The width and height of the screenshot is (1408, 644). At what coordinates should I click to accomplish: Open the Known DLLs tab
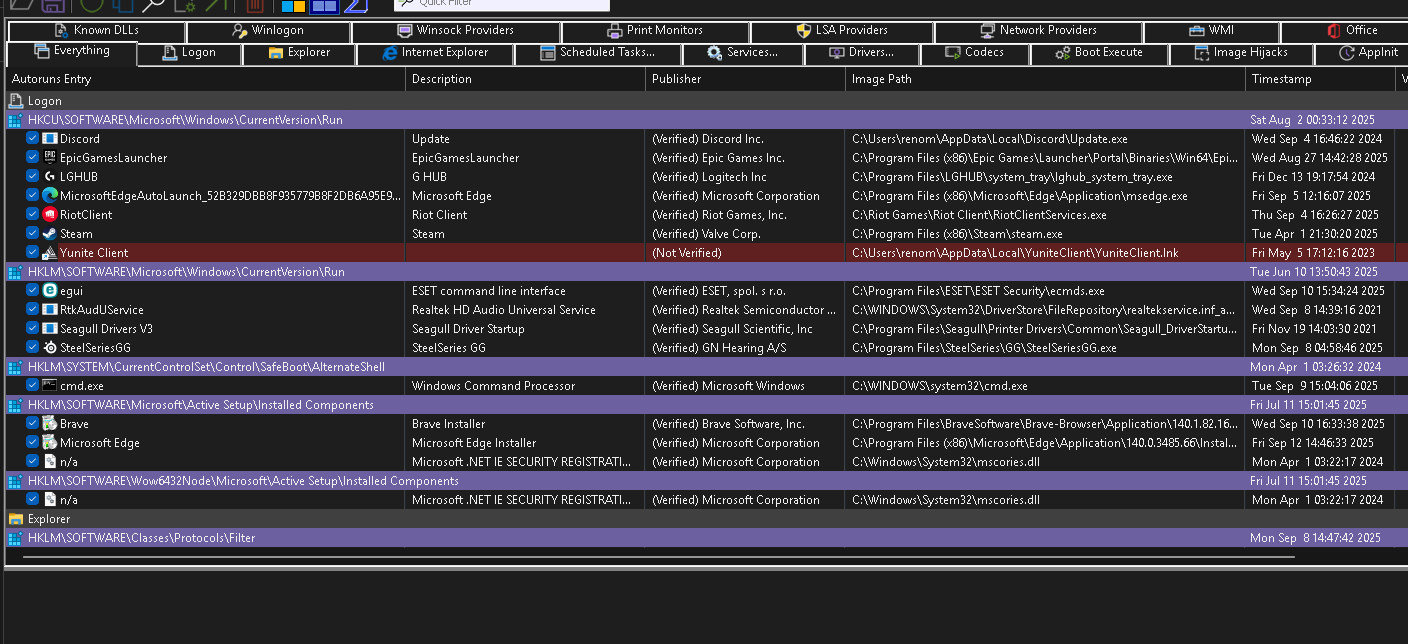pos(95,31)
